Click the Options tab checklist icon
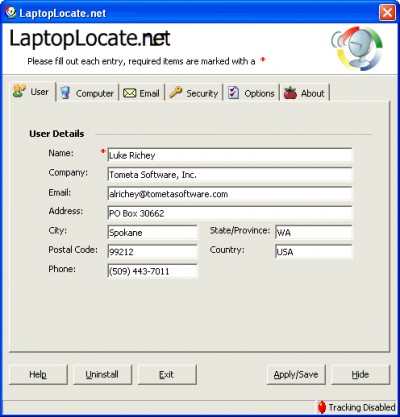 [233, 93]
